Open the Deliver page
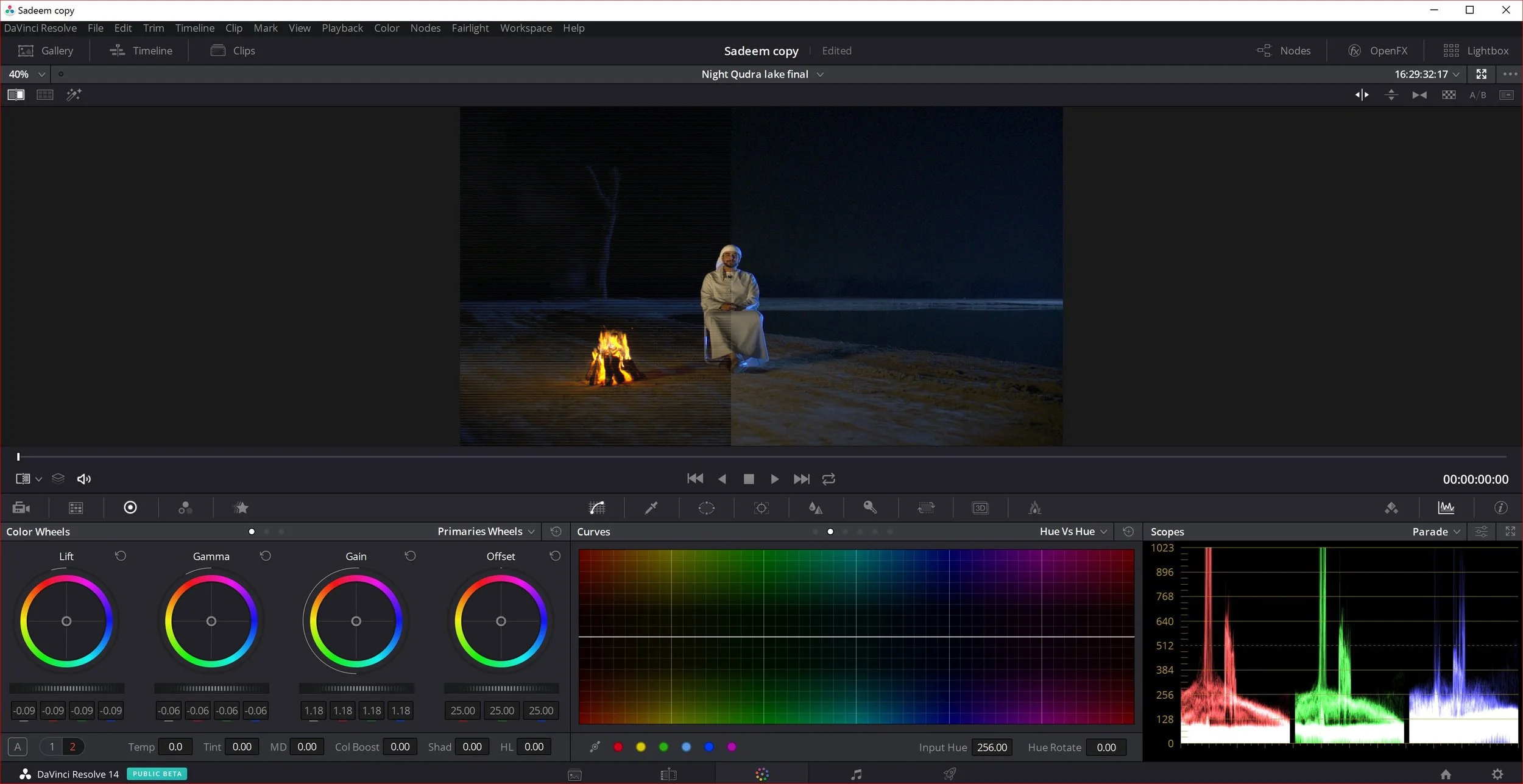 (949, 774)
